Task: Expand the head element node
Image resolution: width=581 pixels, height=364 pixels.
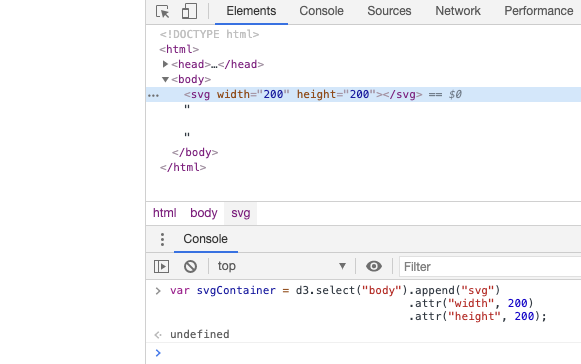Action: 165,64
